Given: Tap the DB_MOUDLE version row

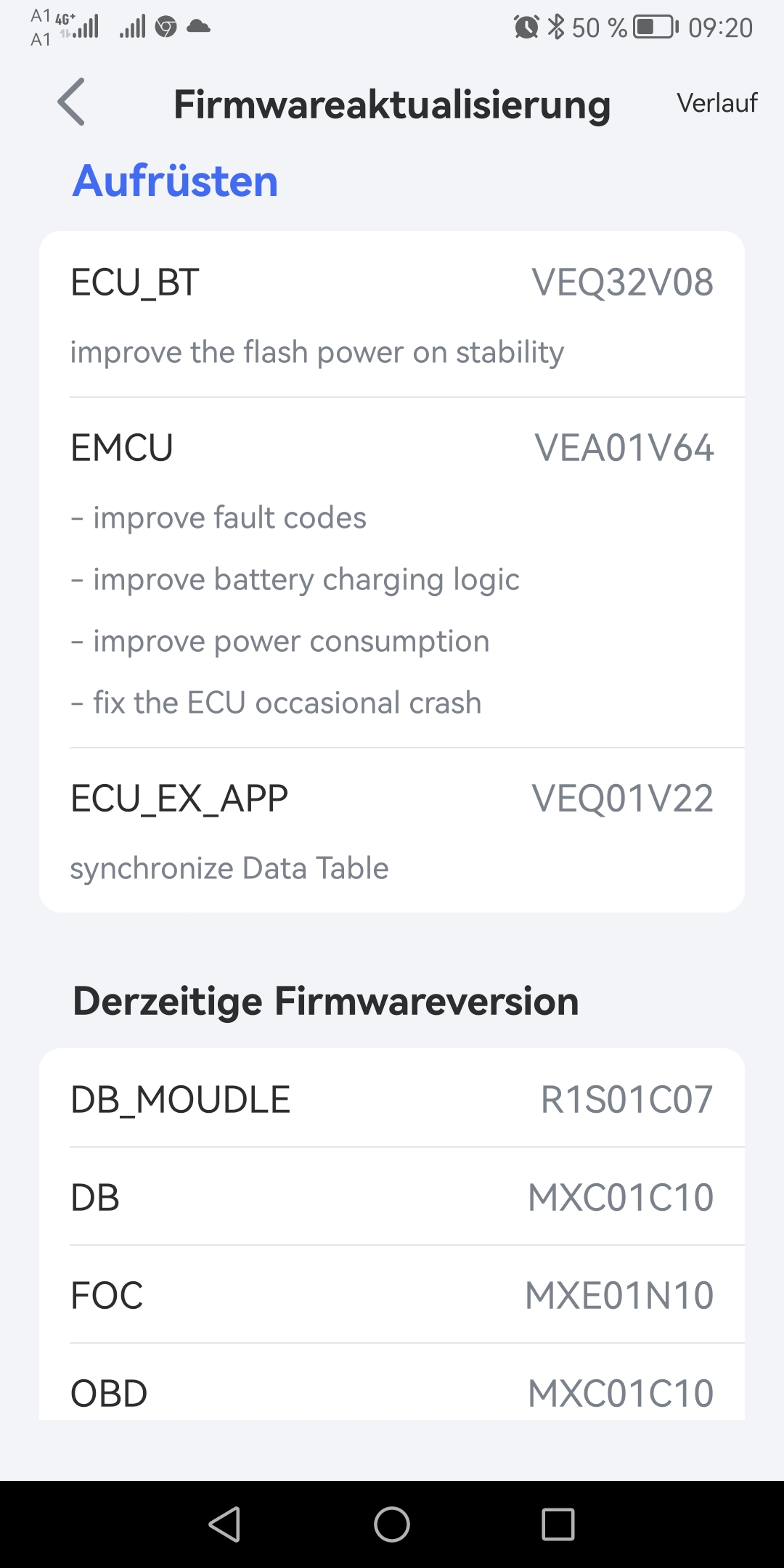Looking at the screenshot, I should coord(392,1099).
